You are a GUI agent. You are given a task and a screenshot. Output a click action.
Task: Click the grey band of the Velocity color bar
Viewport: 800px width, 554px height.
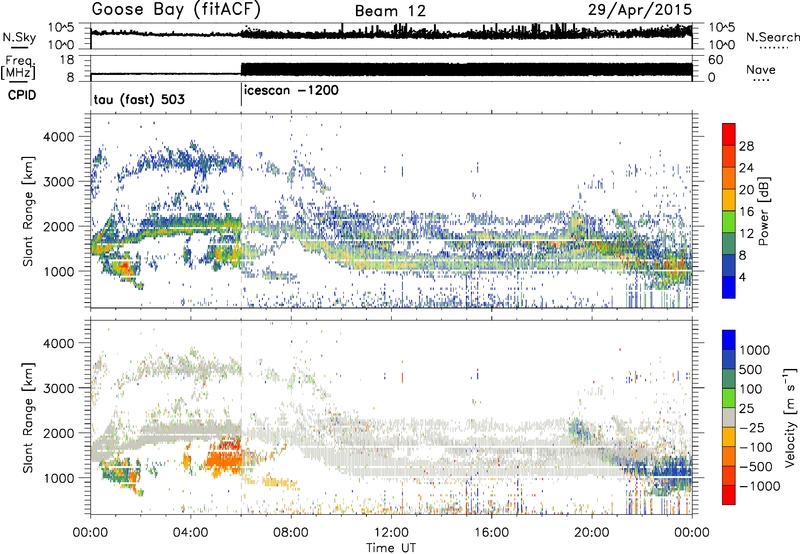click(x=729, y=418)
